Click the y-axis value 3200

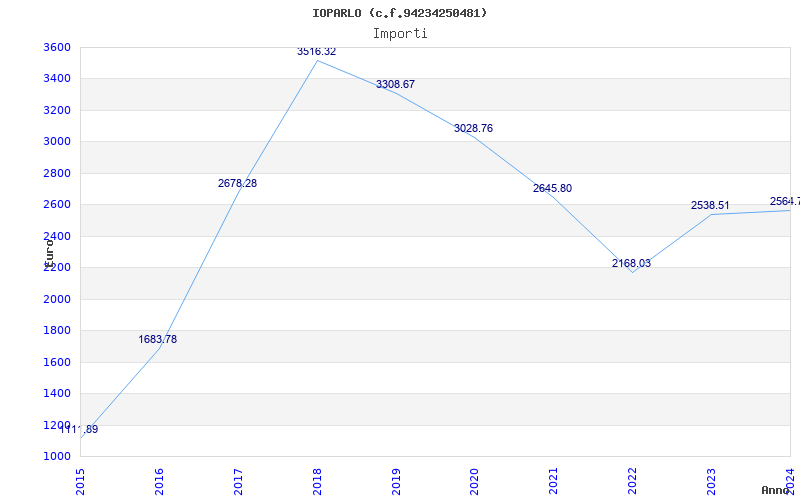pos(57,110)
